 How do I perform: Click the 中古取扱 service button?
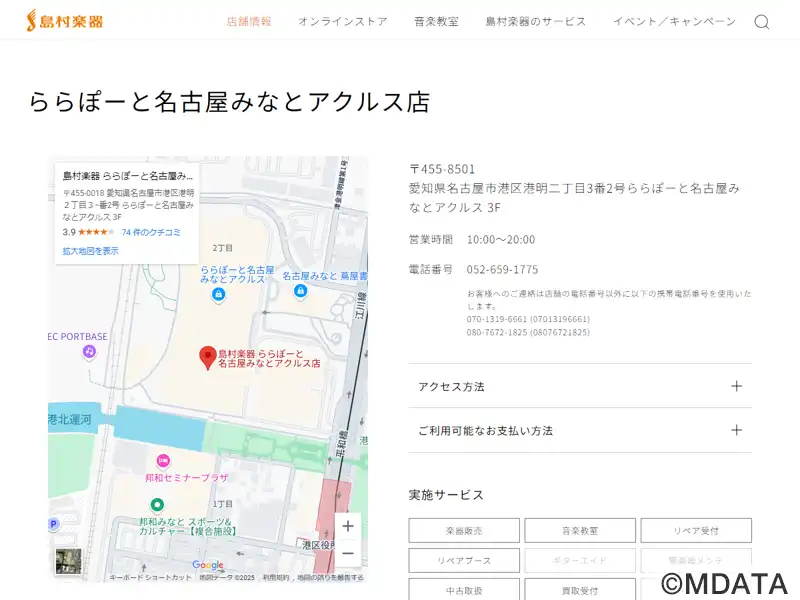464,590
